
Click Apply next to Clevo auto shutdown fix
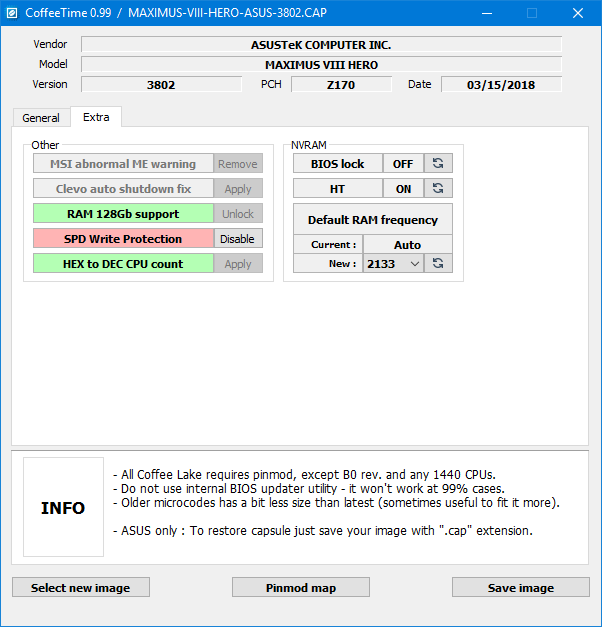(x=238, y=189)
